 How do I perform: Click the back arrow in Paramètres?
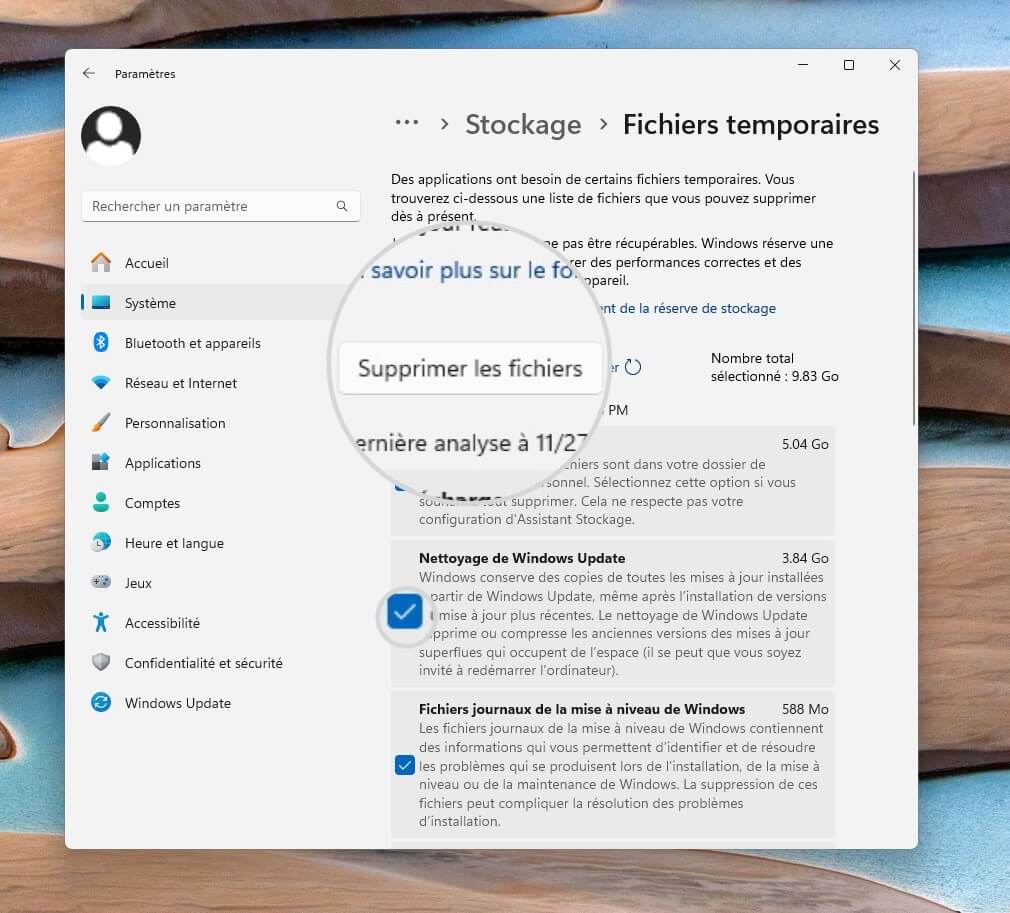tap(89, 73)
